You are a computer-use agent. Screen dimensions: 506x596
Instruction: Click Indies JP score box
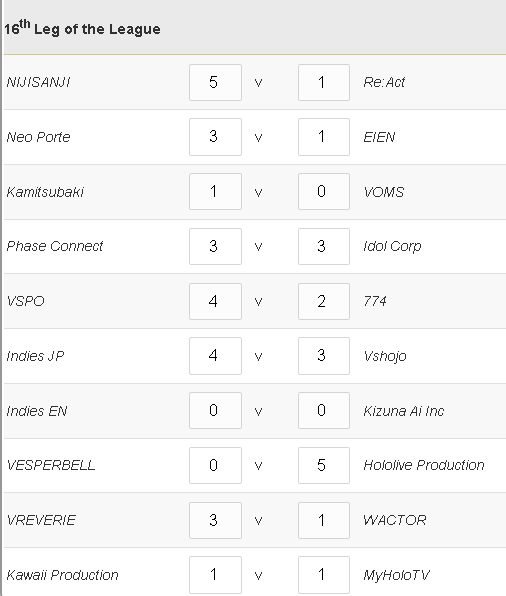[215, 356]
